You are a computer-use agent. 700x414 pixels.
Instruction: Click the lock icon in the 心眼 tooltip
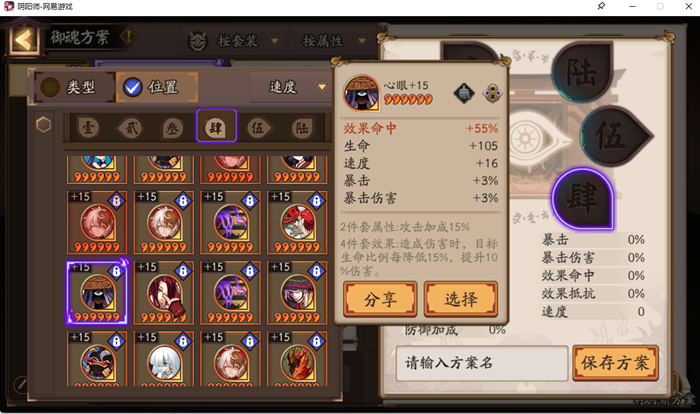(x=492, y=93)
